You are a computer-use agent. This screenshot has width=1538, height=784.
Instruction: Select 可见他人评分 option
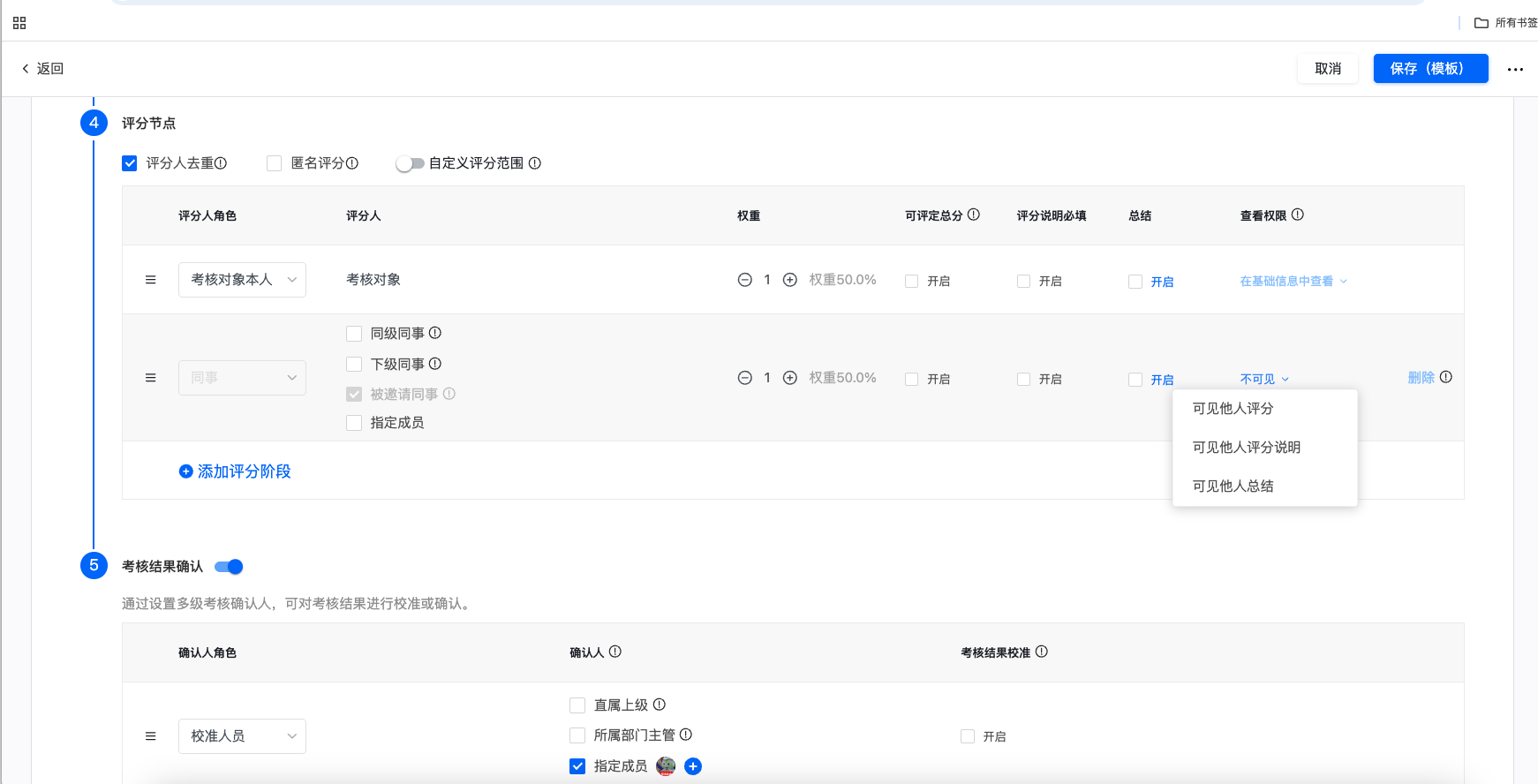point(1264,409)
